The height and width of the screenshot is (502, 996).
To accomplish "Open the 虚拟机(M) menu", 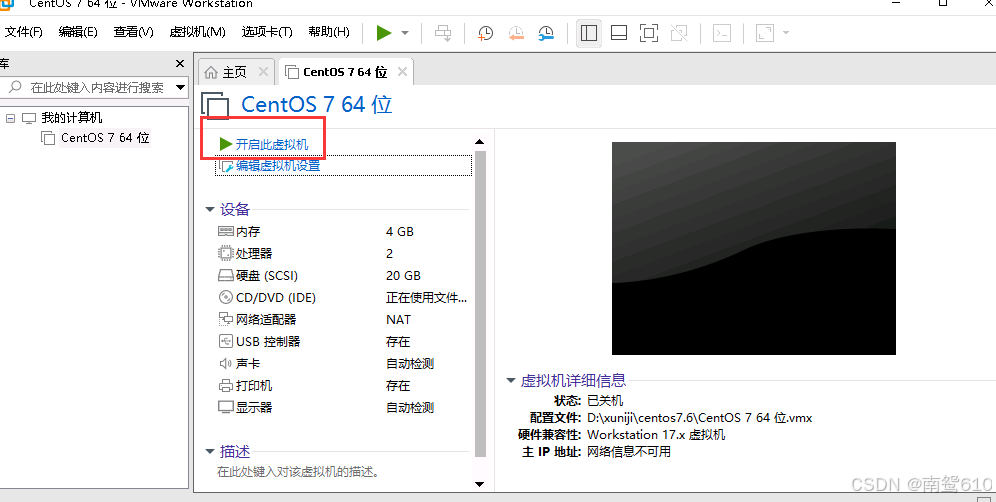I will pos(198,32).
